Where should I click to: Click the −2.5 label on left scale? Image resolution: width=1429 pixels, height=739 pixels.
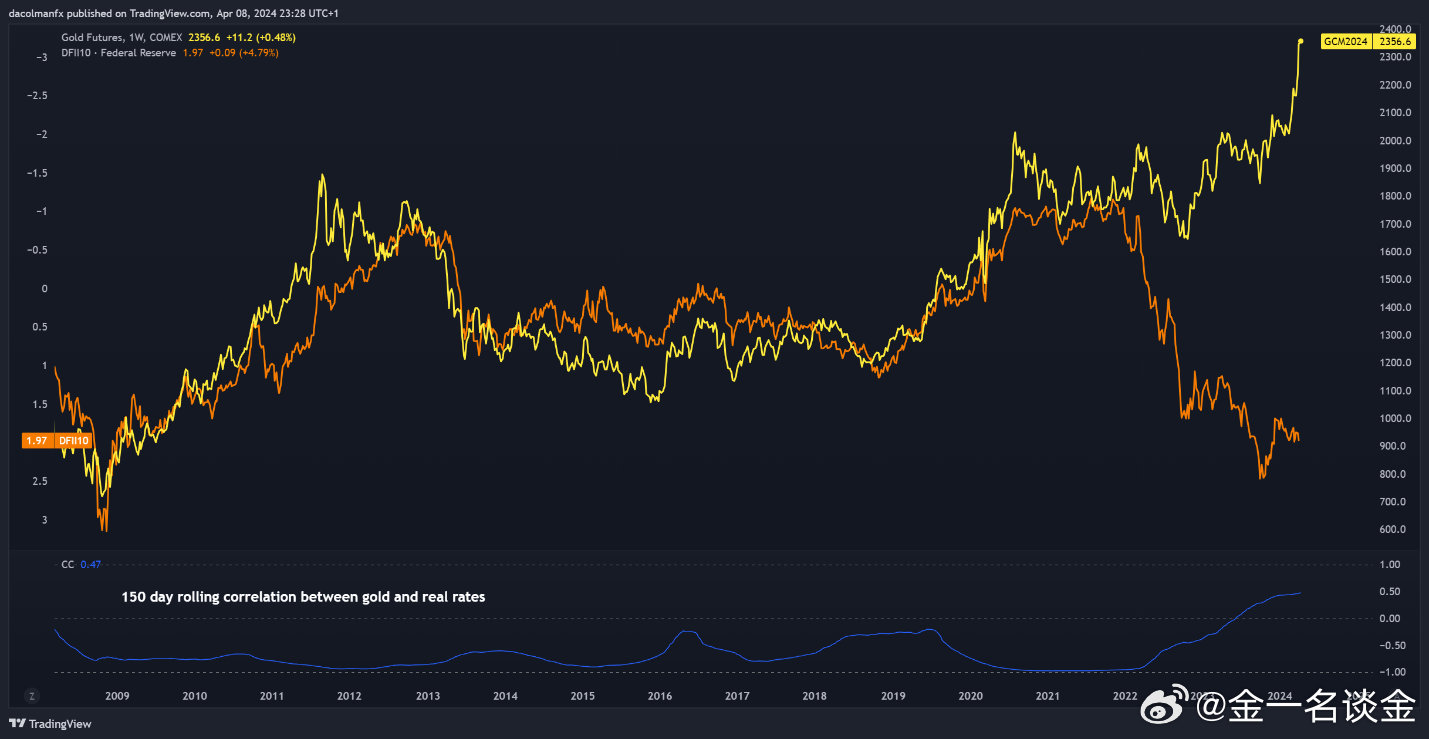pyautogui.click(x=37, y=96)
